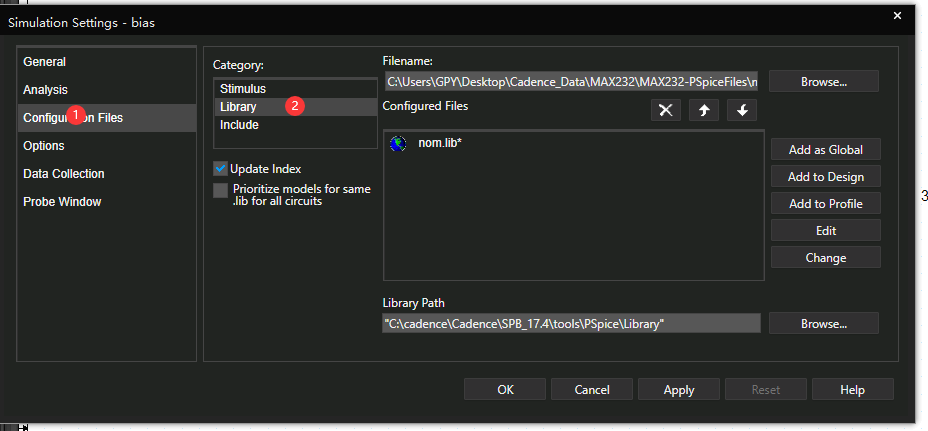Open the General settings section
The height and width of the screenshot is (431, 928).
pos(45,62)
